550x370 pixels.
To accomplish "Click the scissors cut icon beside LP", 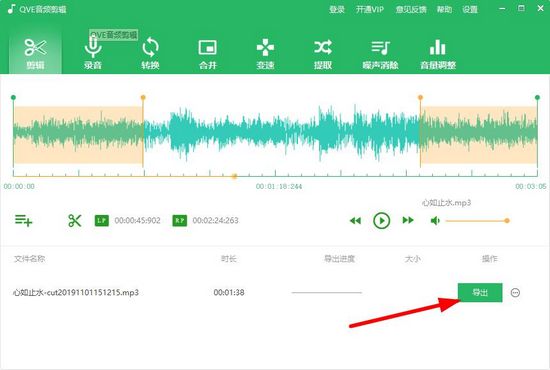I will (75, 221).
